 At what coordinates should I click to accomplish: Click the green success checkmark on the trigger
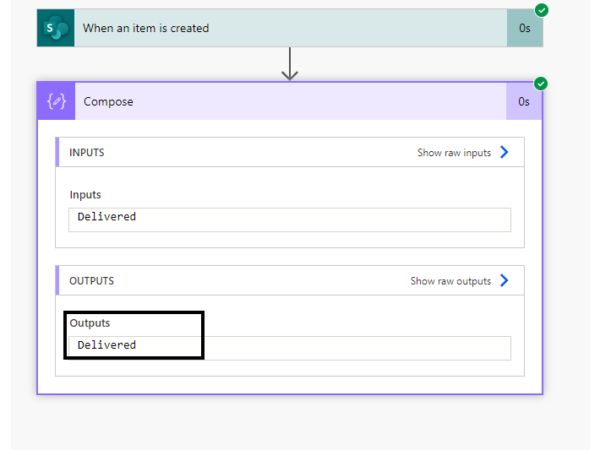tap(541, 10)
